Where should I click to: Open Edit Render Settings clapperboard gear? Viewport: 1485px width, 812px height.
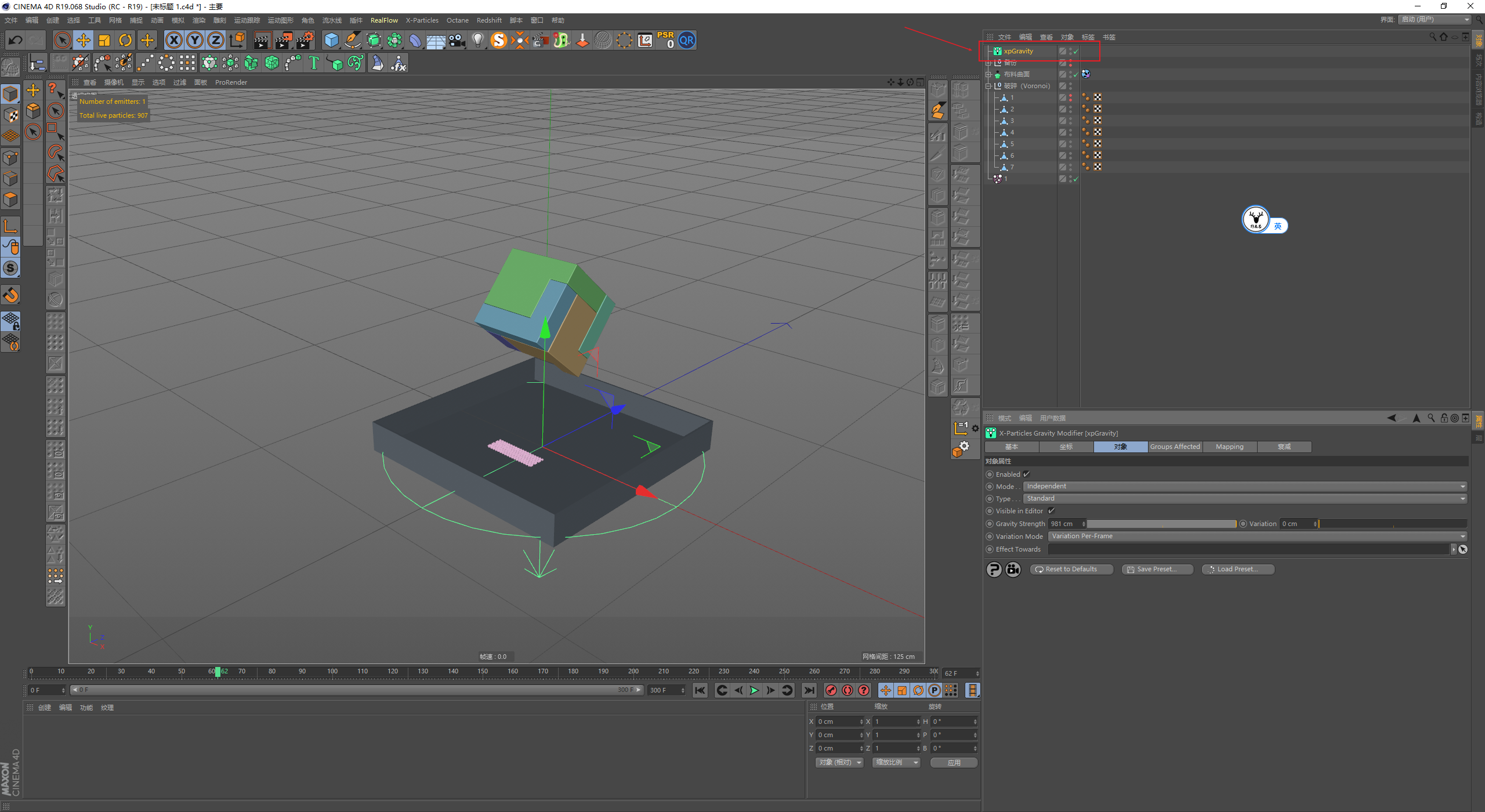[x=305, y=40]
